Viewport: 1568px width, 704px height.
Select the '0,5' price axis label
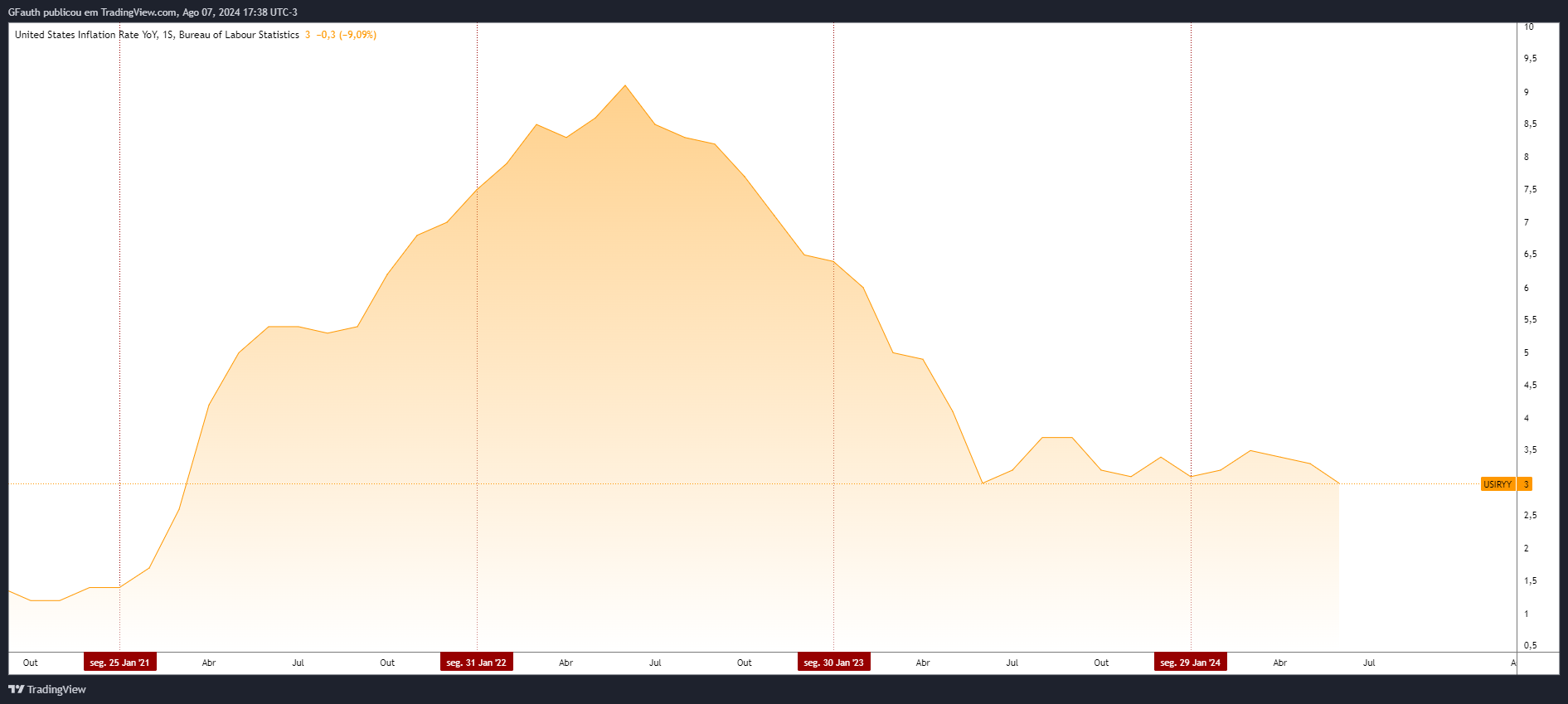tap(1530, 645)
